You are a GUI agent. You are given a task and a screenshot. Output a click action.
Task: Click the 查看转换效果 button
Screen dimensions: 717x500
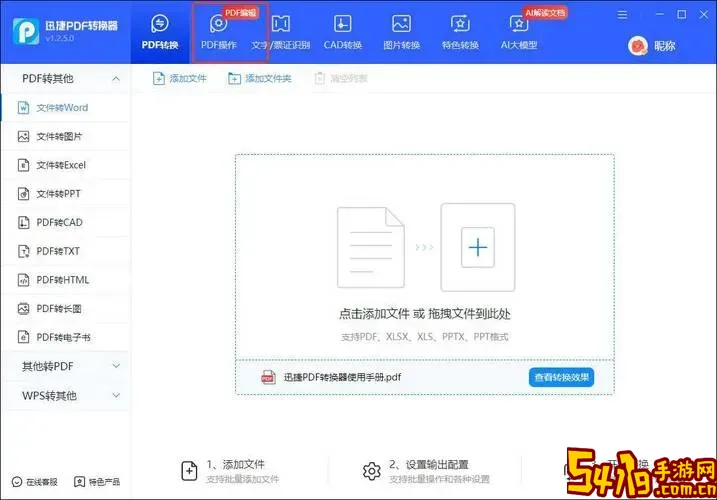tap(562, 377)
